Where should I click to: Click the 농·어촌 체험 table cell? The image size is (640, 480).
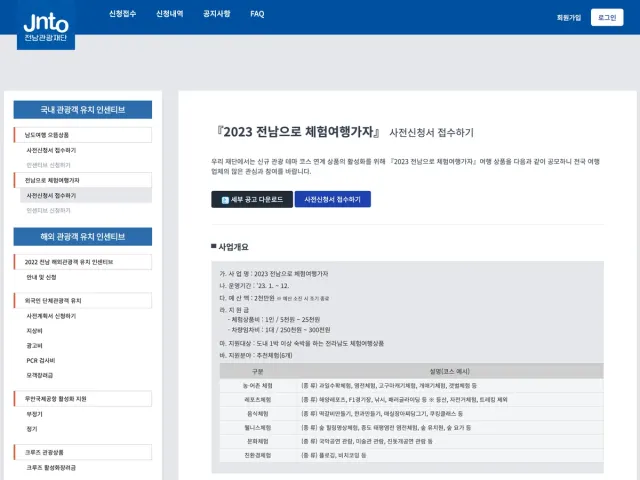click(x=258, y=386)
